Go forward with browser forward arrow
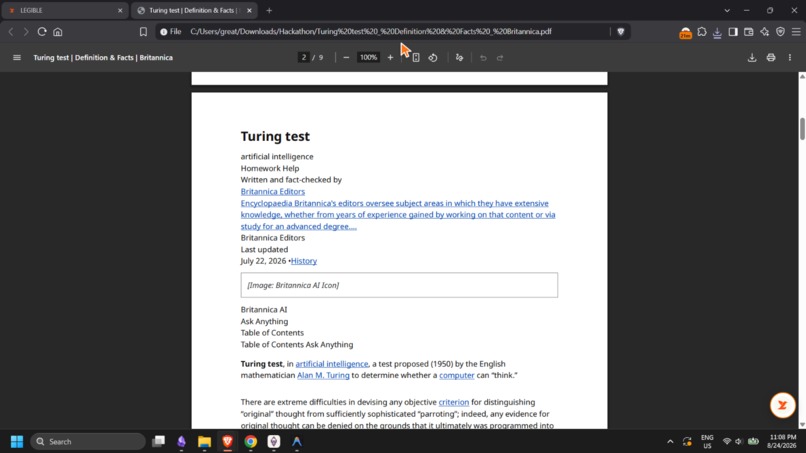806x453 pixels. [26, 32]
